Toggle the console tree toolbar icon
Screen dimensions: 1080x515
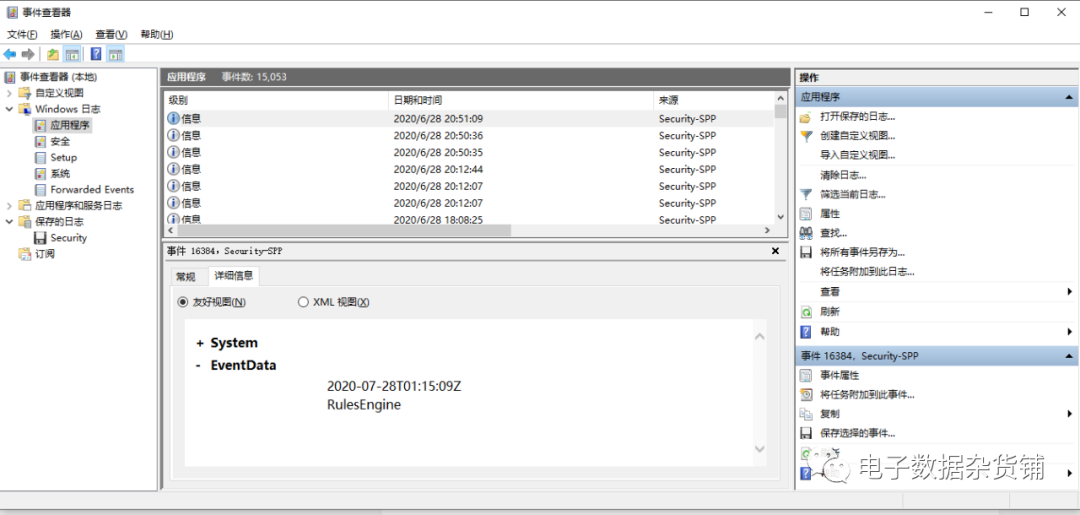[72, 54]
